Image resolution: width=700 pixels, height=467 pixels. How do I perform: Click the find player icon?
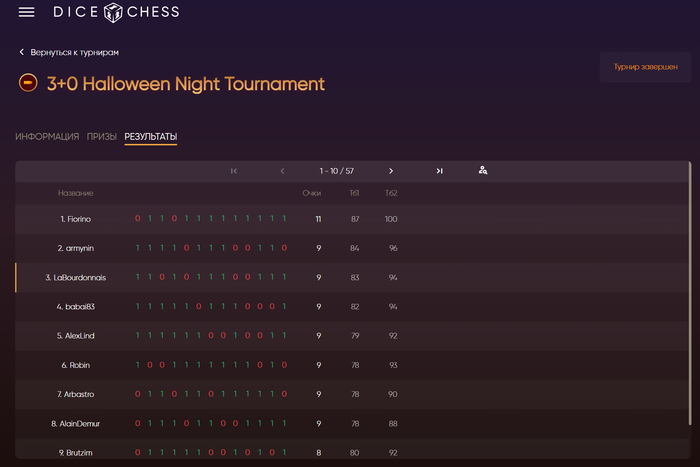point(483,171)
